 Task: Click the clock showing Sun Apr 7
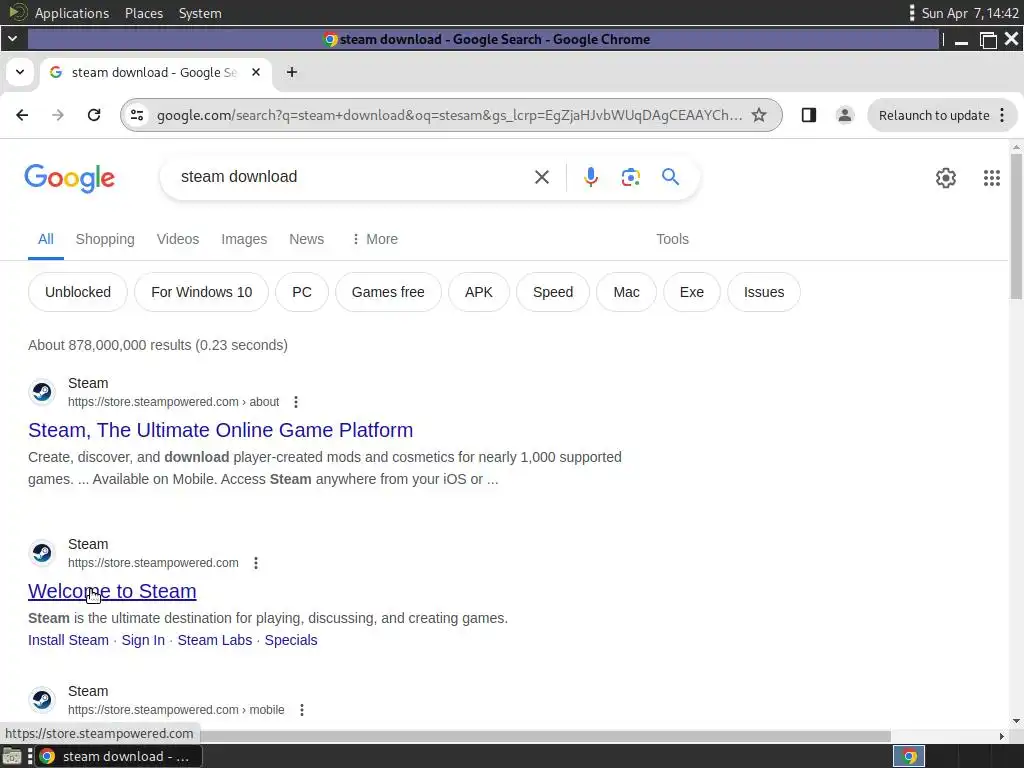tap(970, 13)
